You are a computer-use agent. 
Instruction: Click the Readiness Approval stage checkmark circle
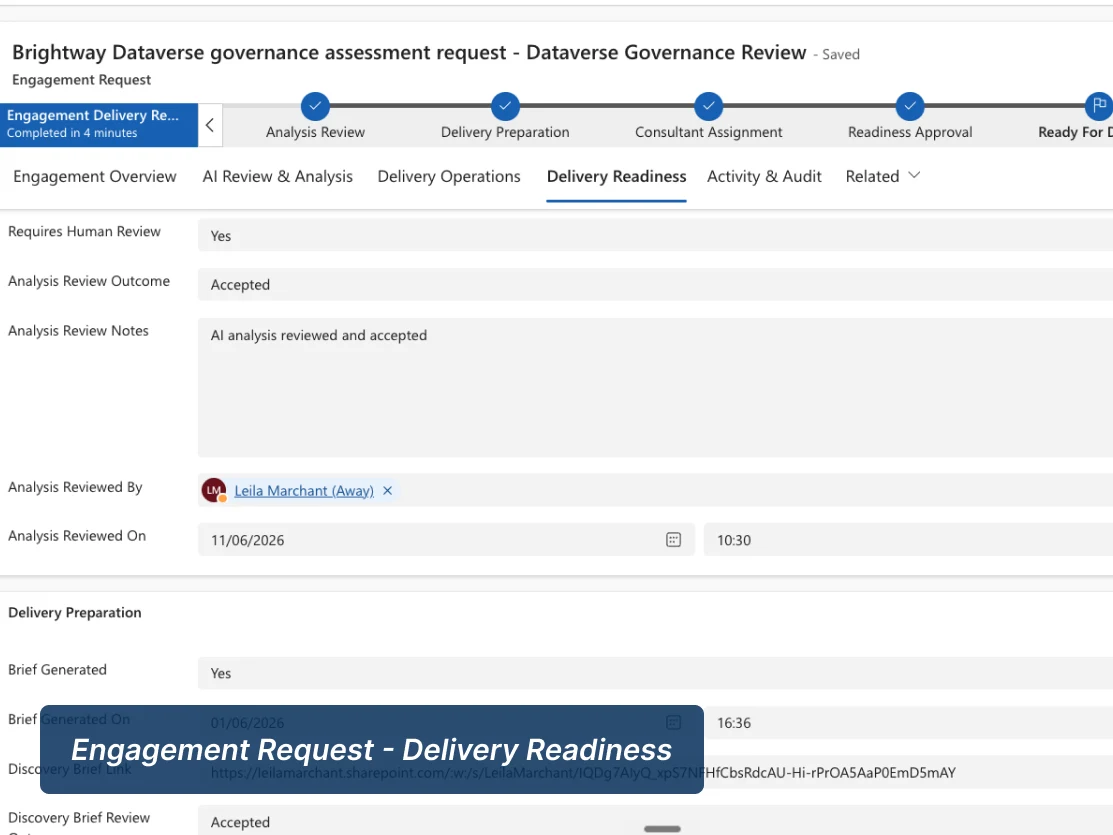click(x=910, y=107)
